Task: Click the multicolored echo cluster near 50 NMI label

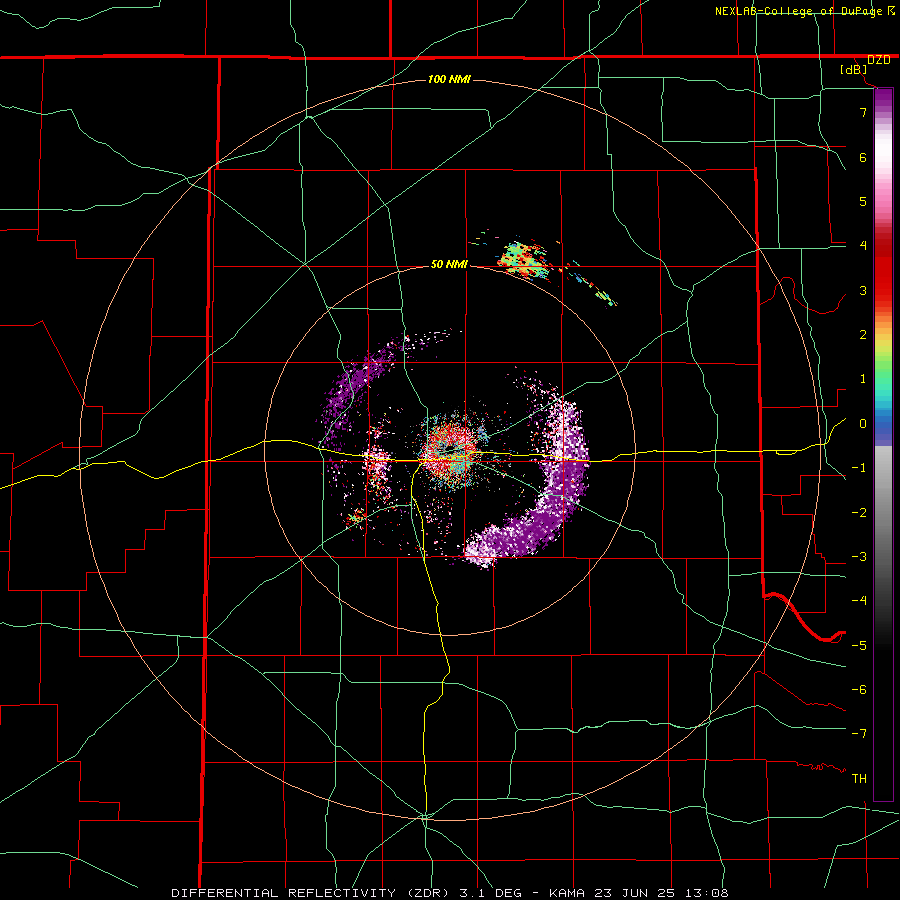Action: [523, 260]
